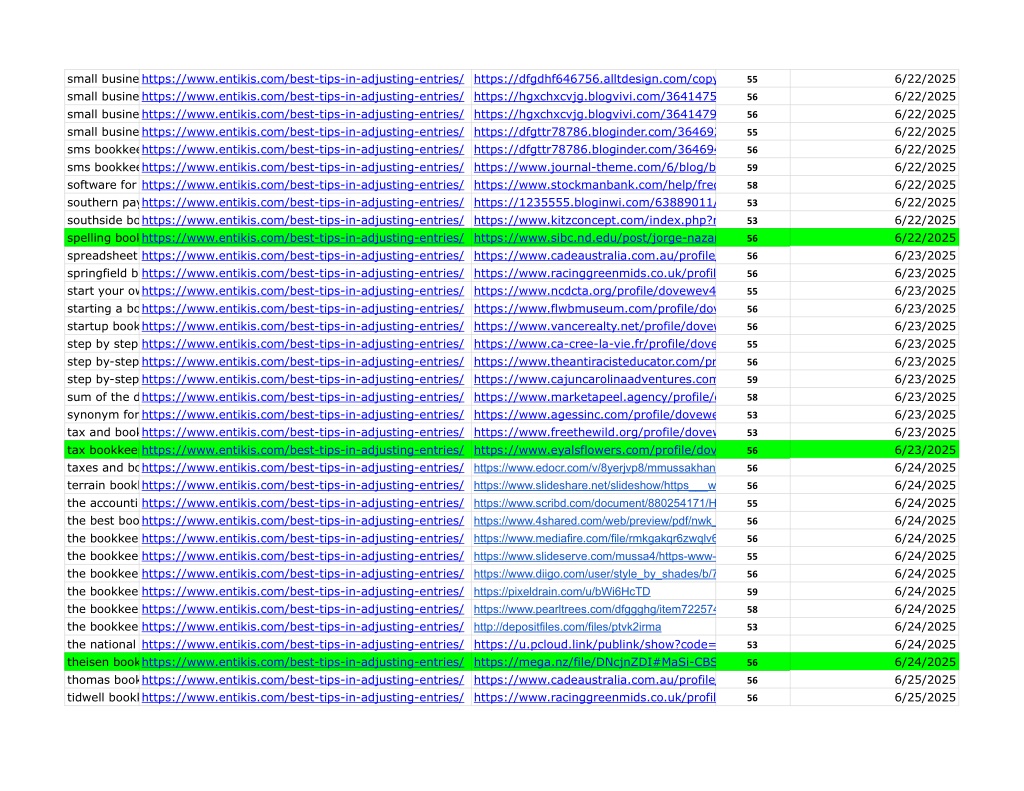Follow the pearltrees.com item link
This screenshot has width=1024, height=791.
pos(594,609)
